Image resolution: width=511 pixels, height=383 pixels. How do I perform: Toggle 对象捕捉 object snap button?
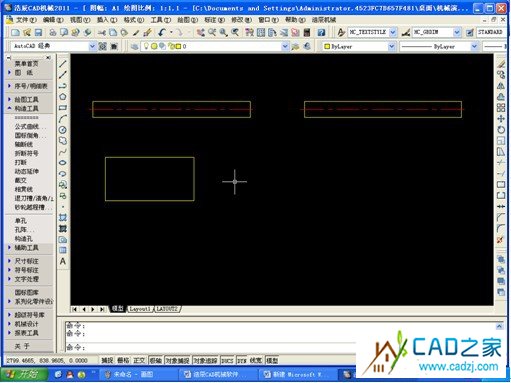click(x=177, y=360)
